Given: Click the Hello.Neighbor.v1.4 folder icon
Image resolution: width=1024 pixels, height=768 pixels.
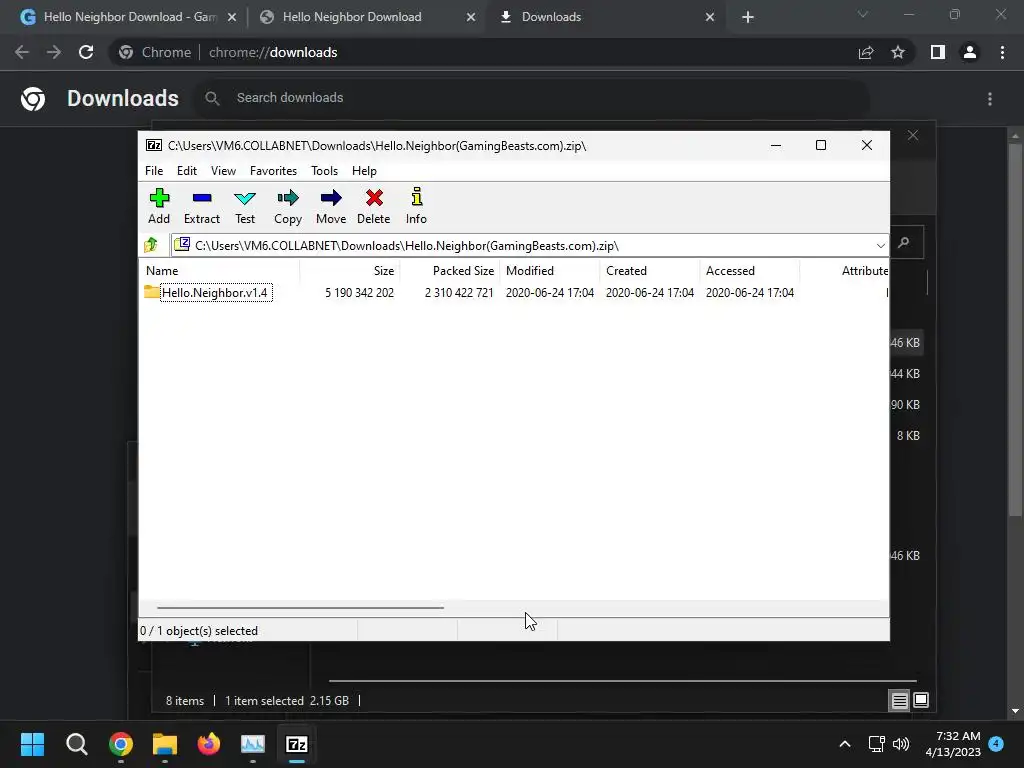Looking at the screenshot, I should click(152, 291).
